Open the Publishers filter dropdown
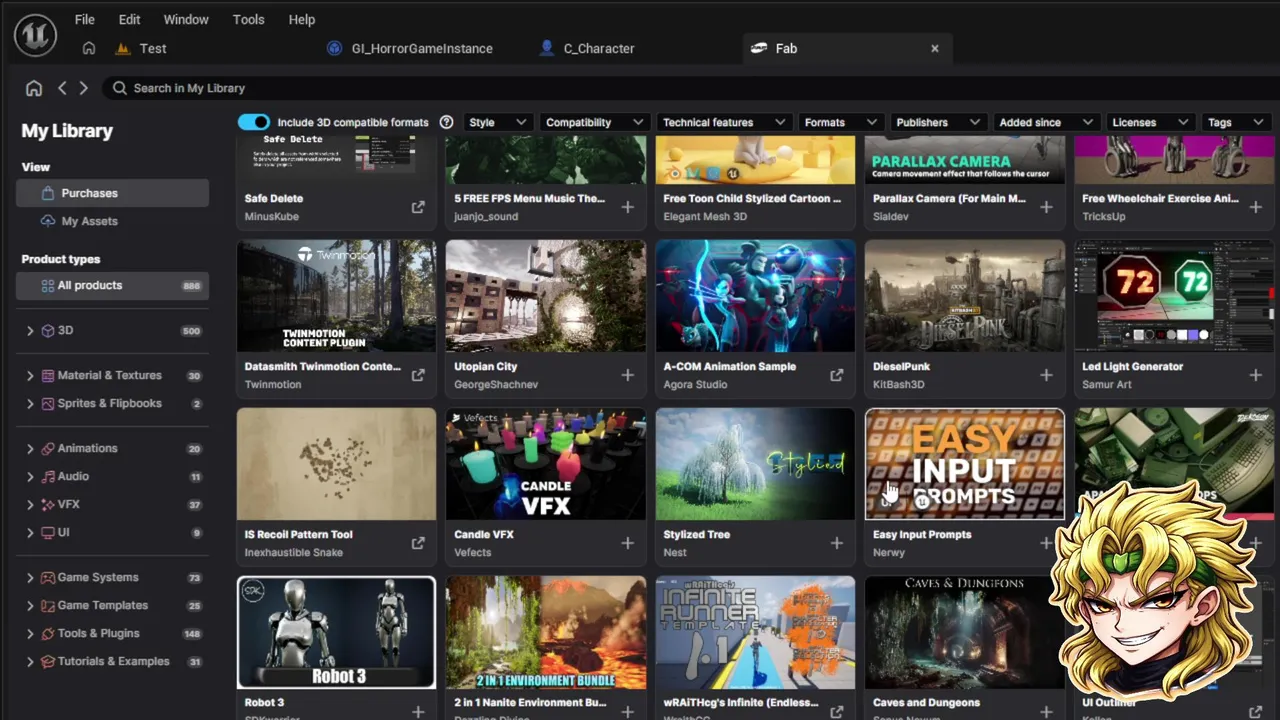Image resolution: width=1280 pixels, height=720 pixels. pyautogui.click(x=937, y=122)
